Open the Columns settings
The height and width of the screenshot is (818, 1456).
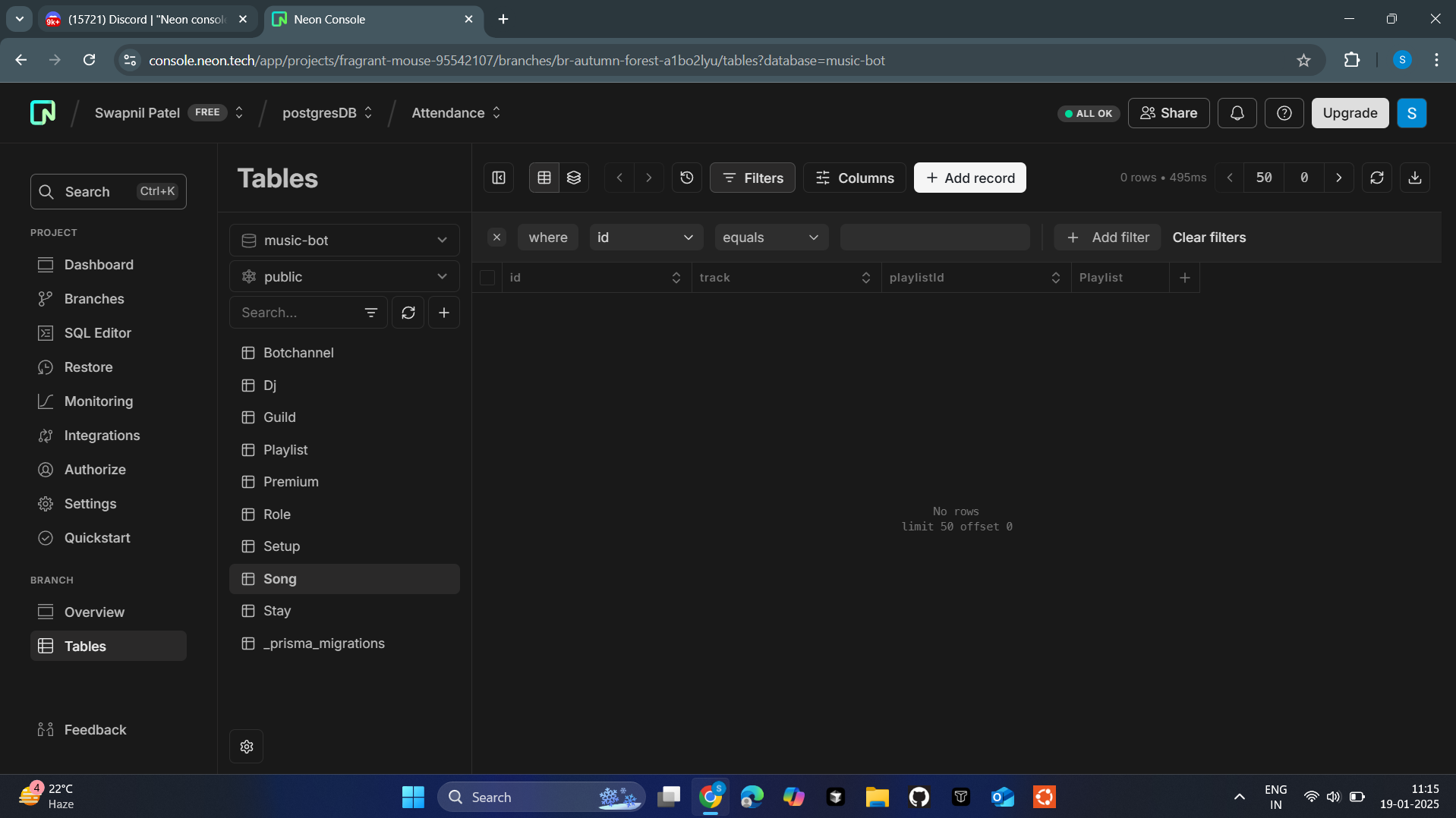855,178
